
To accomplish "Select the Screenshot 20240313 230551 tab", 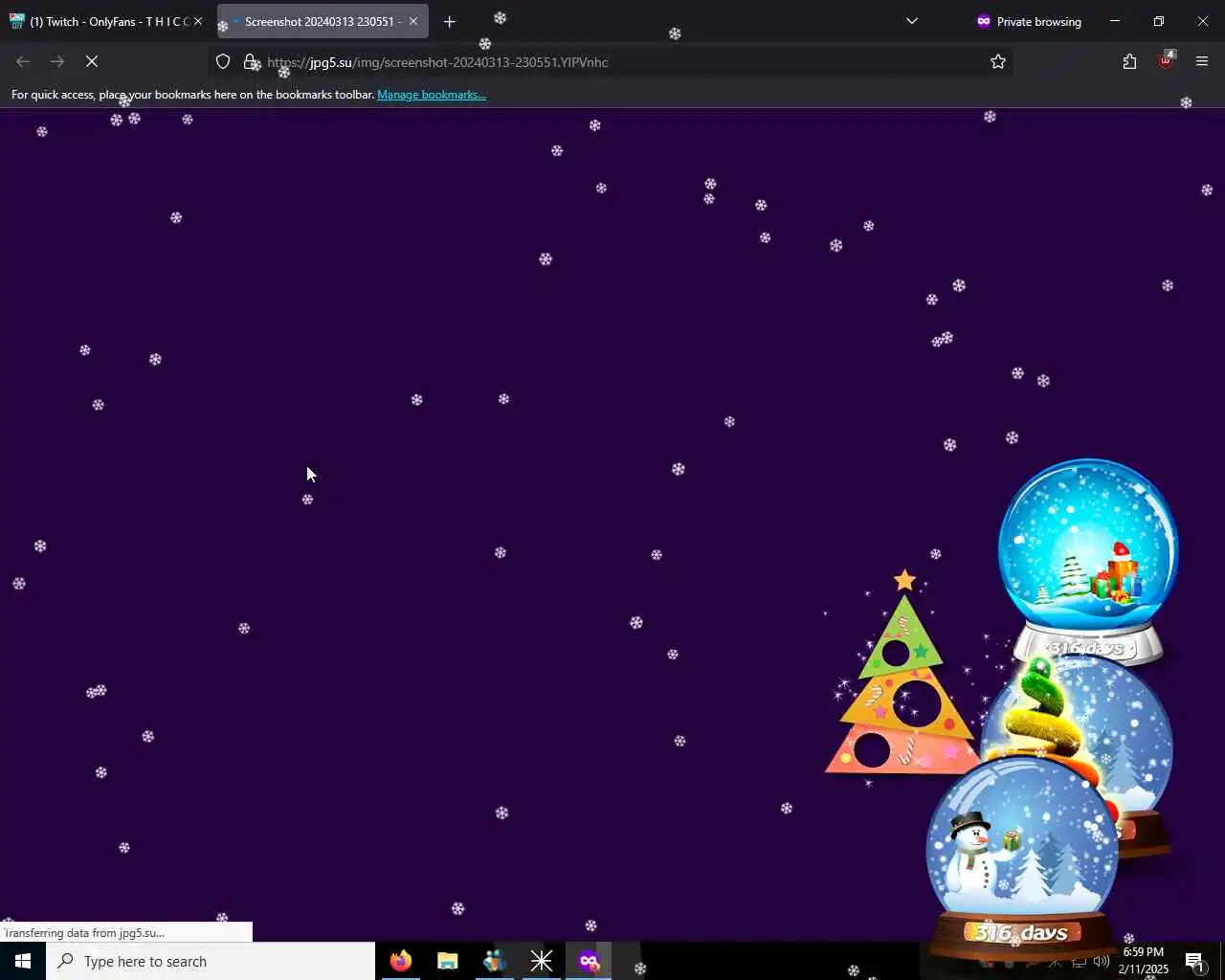I will pos(323,22).
